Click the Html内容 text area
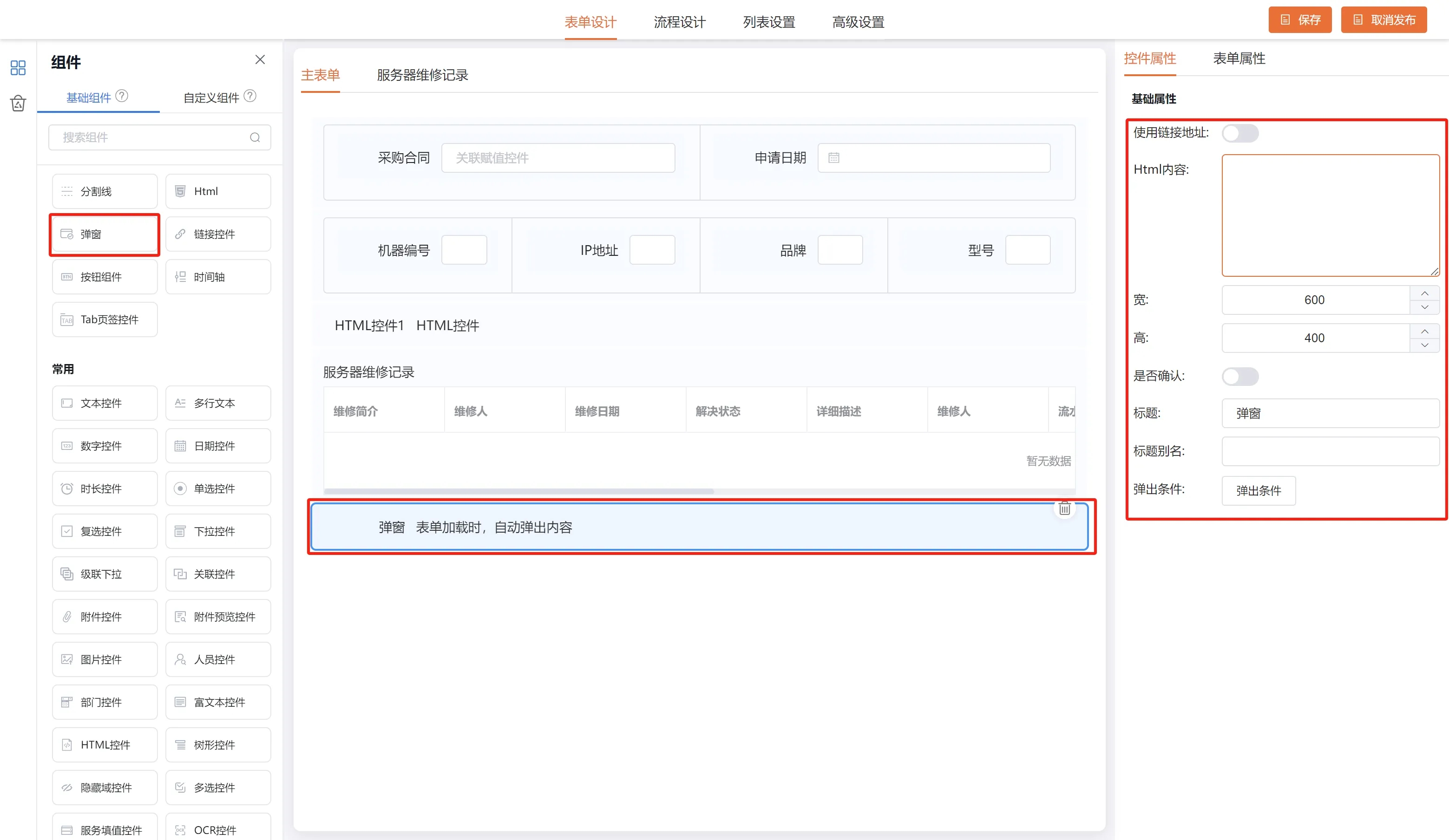Image resolution: width=1449 pixels, height=840 pixels. click(x=1330, y=215)
